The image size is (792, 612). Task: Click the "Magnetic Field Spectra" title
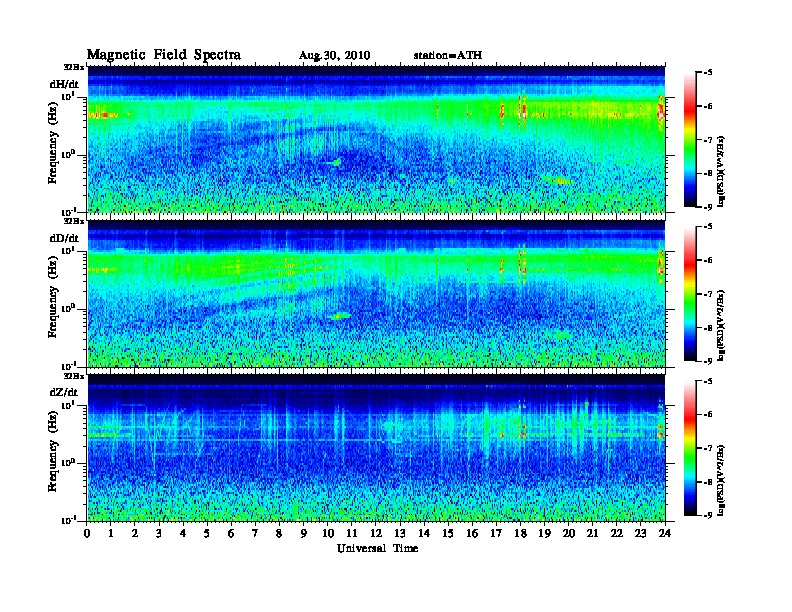[x=164, y=55]
